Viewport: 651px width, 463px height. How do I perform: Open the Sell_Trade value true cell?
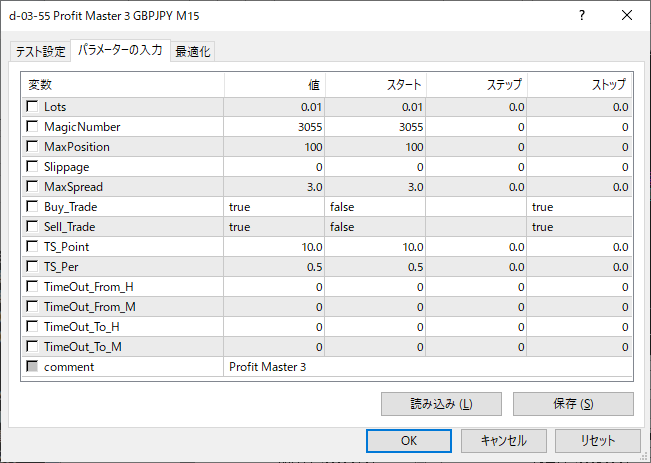(275, 227)
